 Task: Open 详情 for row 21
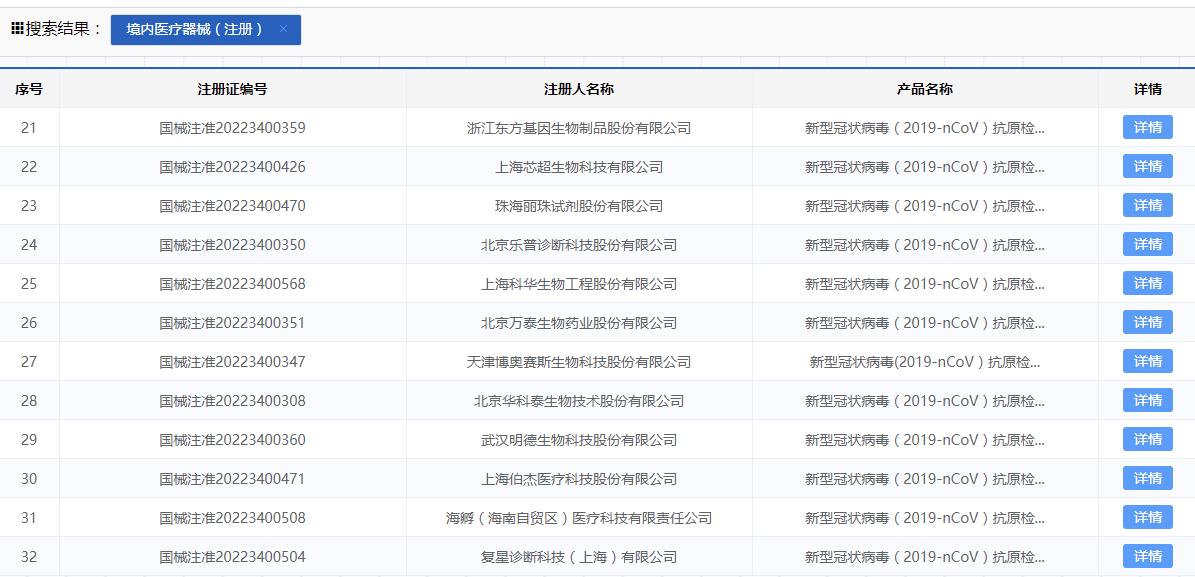point(1147,127)
